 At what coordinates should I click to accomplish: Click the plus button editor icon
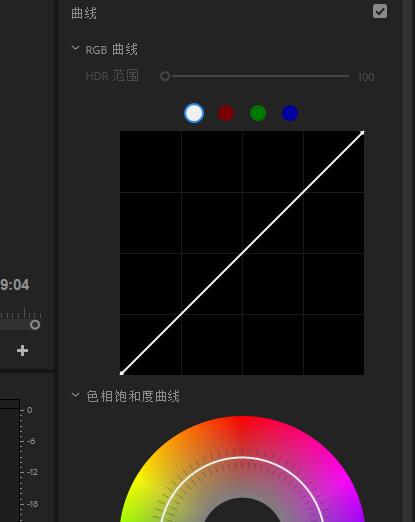pos(22,351)
